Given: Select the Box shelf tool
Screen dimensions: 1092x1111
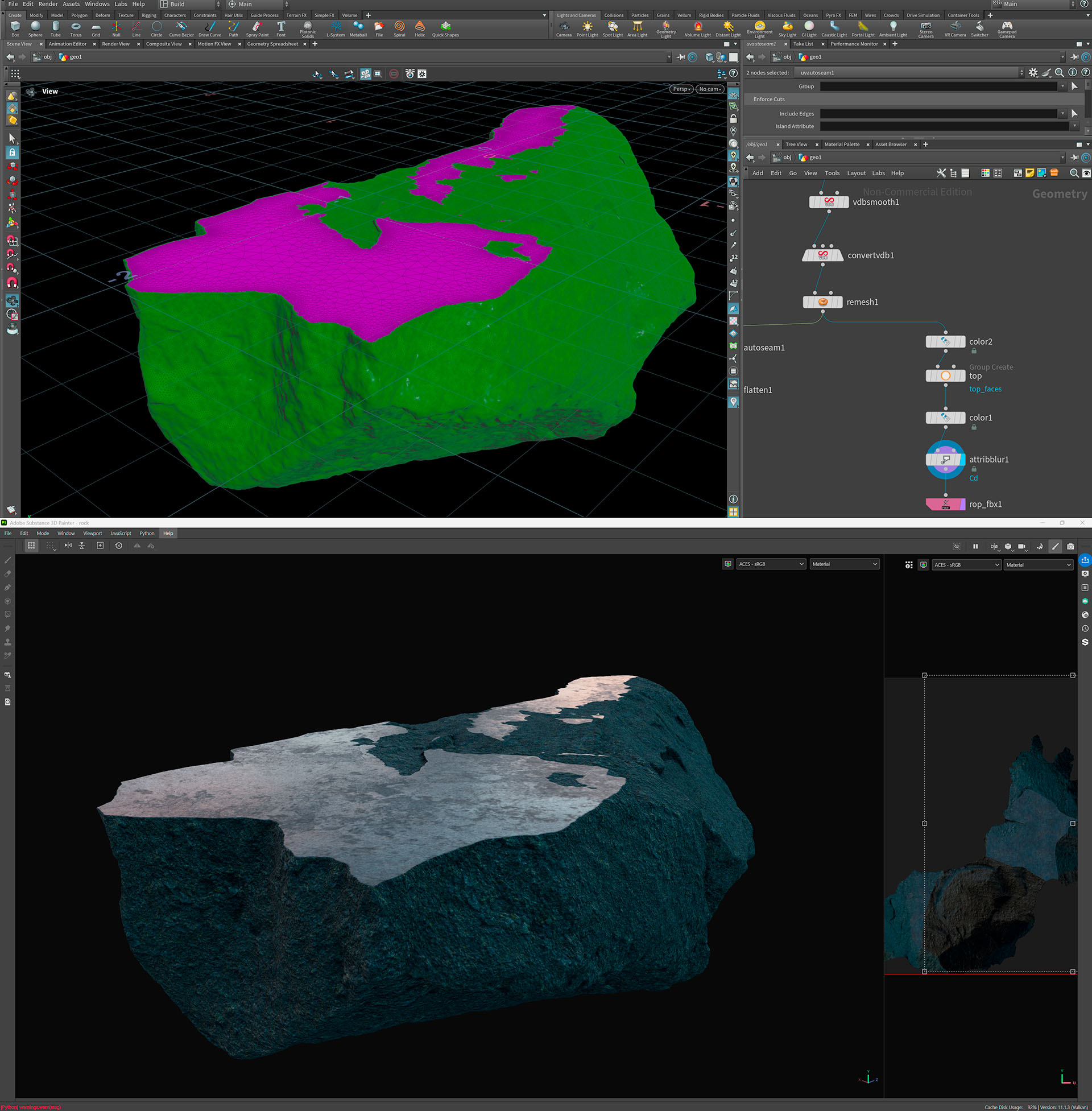Looking at the screenshot, I should click(15, 28).
